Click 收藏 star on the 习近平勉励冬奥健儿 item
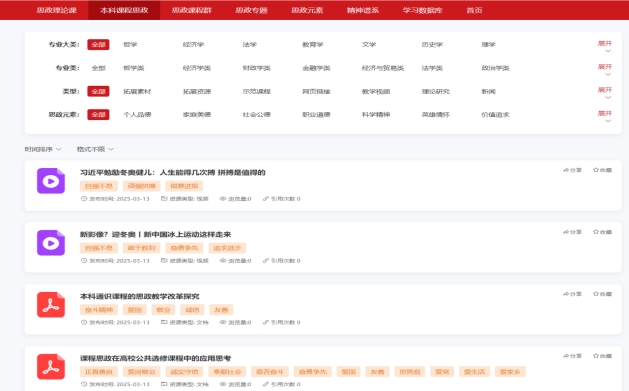Image resolution: width=629 pixels, height=391 pixels. (603, 170)
